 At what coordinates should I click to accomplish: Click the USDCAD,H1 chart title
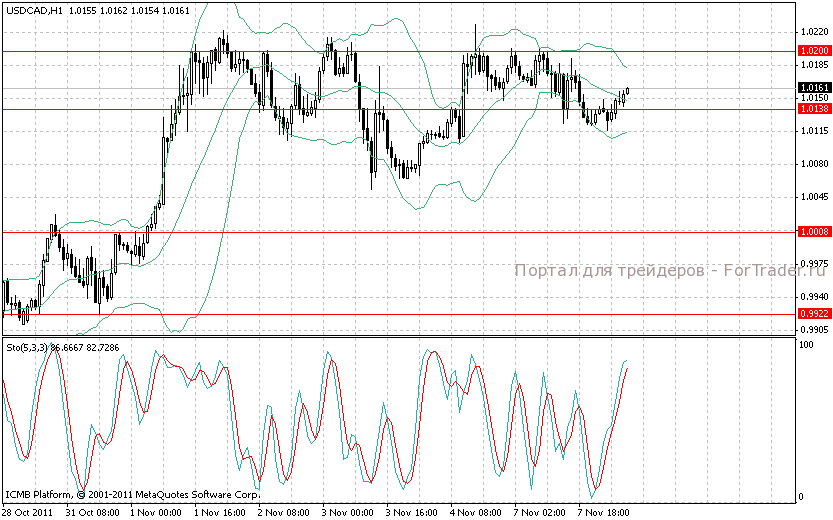(x=37, y=9)
